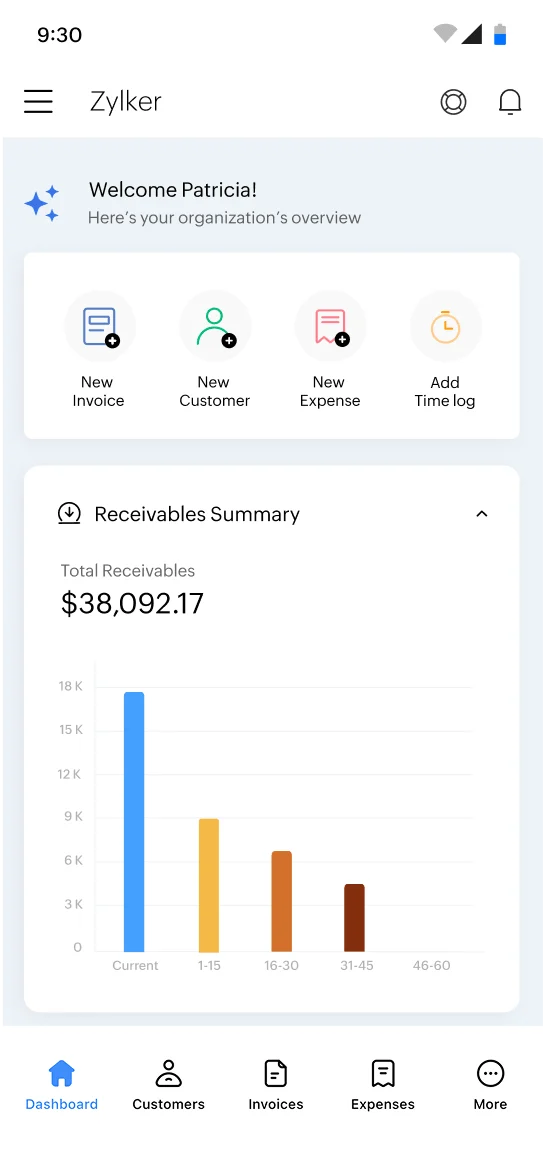This screenshot has width=543, height=1172.
Task: Switch to the Customers tab
Action: point(168,1085)
